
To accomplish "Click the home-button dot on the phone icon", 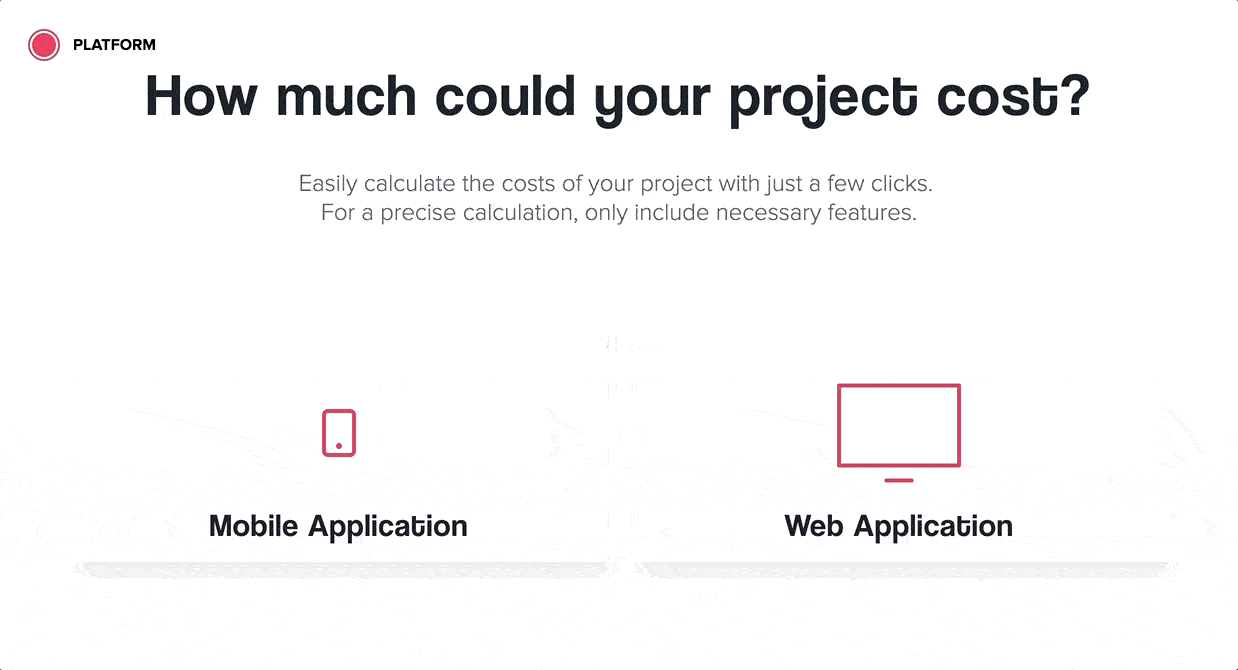I will coord(339,446).
